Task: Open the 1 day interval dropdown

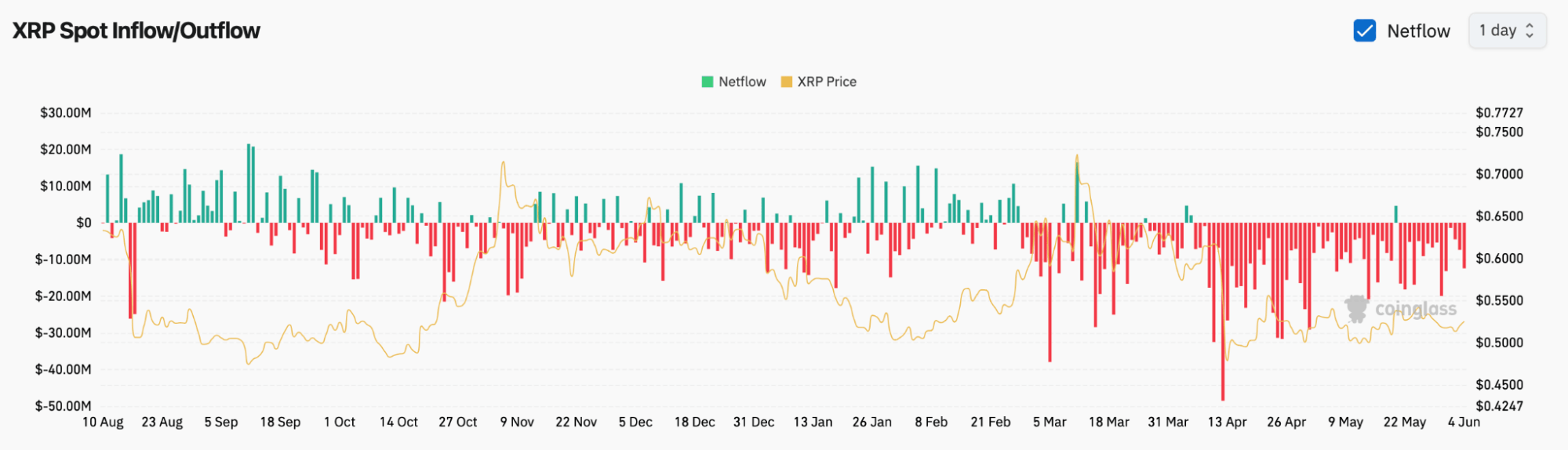Action: click(x=1507, y=31)
